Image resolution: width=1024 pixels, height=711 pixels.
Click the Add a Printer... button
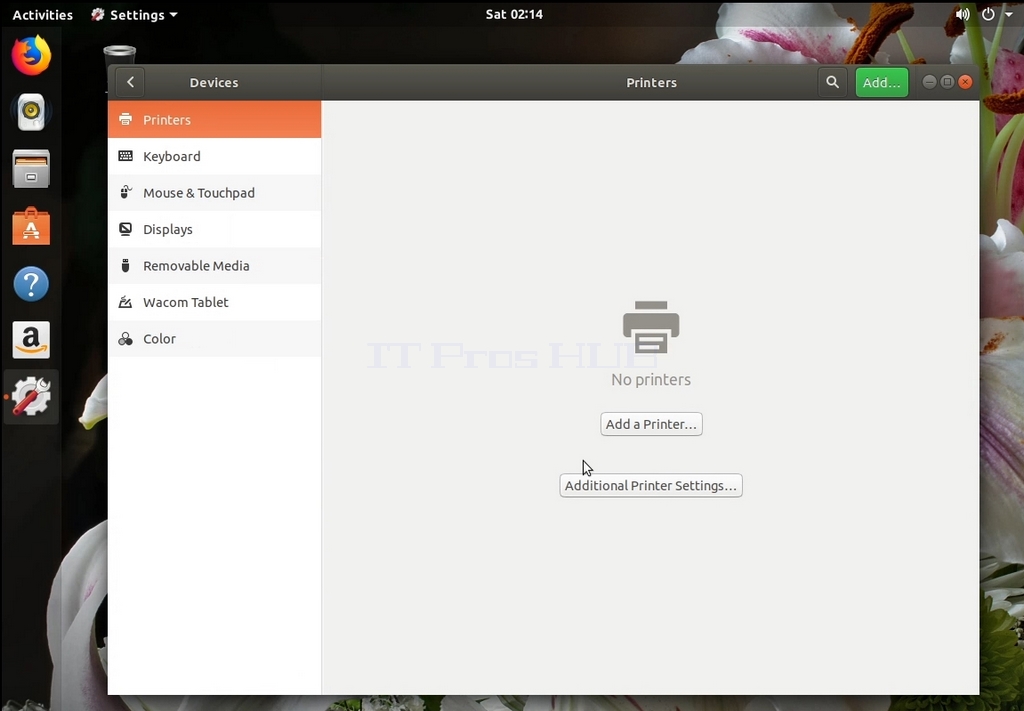coord(651,424)
